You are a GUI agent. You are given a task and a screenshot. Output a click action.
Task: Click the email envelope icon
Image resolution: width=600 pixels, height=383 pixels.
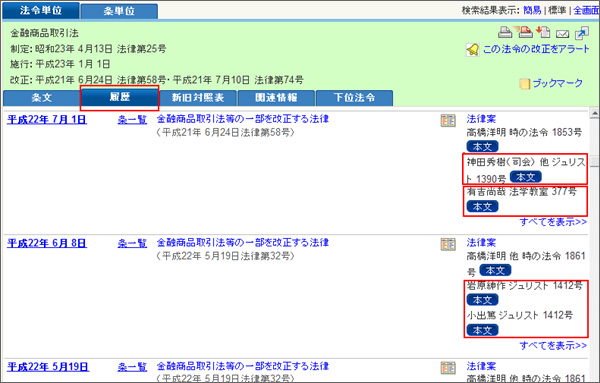pos(562,34)
